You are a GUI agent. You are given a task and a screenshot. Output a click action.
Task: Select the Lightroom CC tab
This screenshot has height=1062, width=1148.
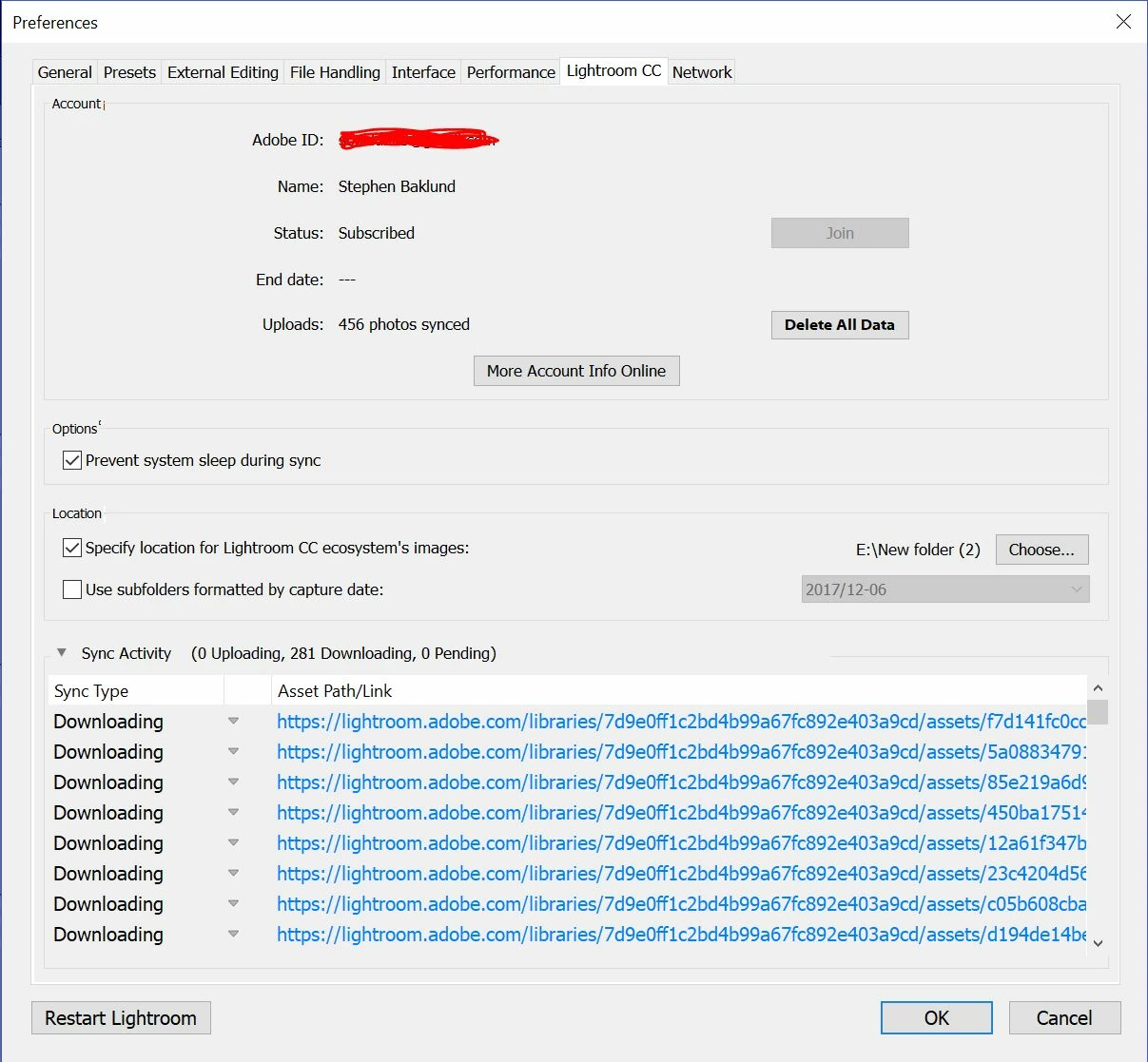[613, 71]
